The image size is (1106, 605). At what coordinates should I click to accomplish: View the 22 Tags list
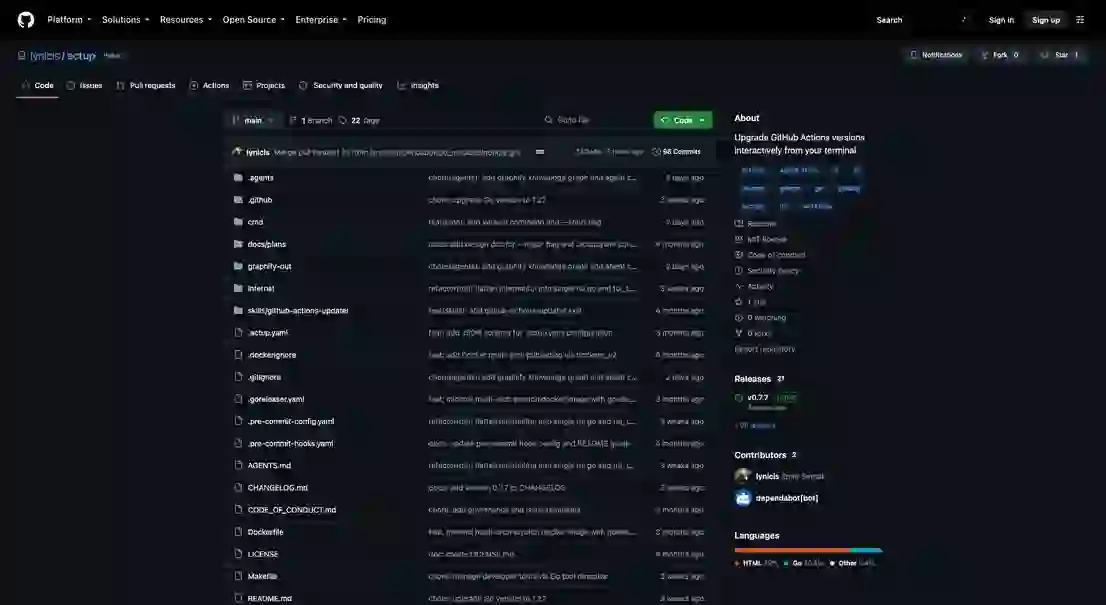point(360,121)
